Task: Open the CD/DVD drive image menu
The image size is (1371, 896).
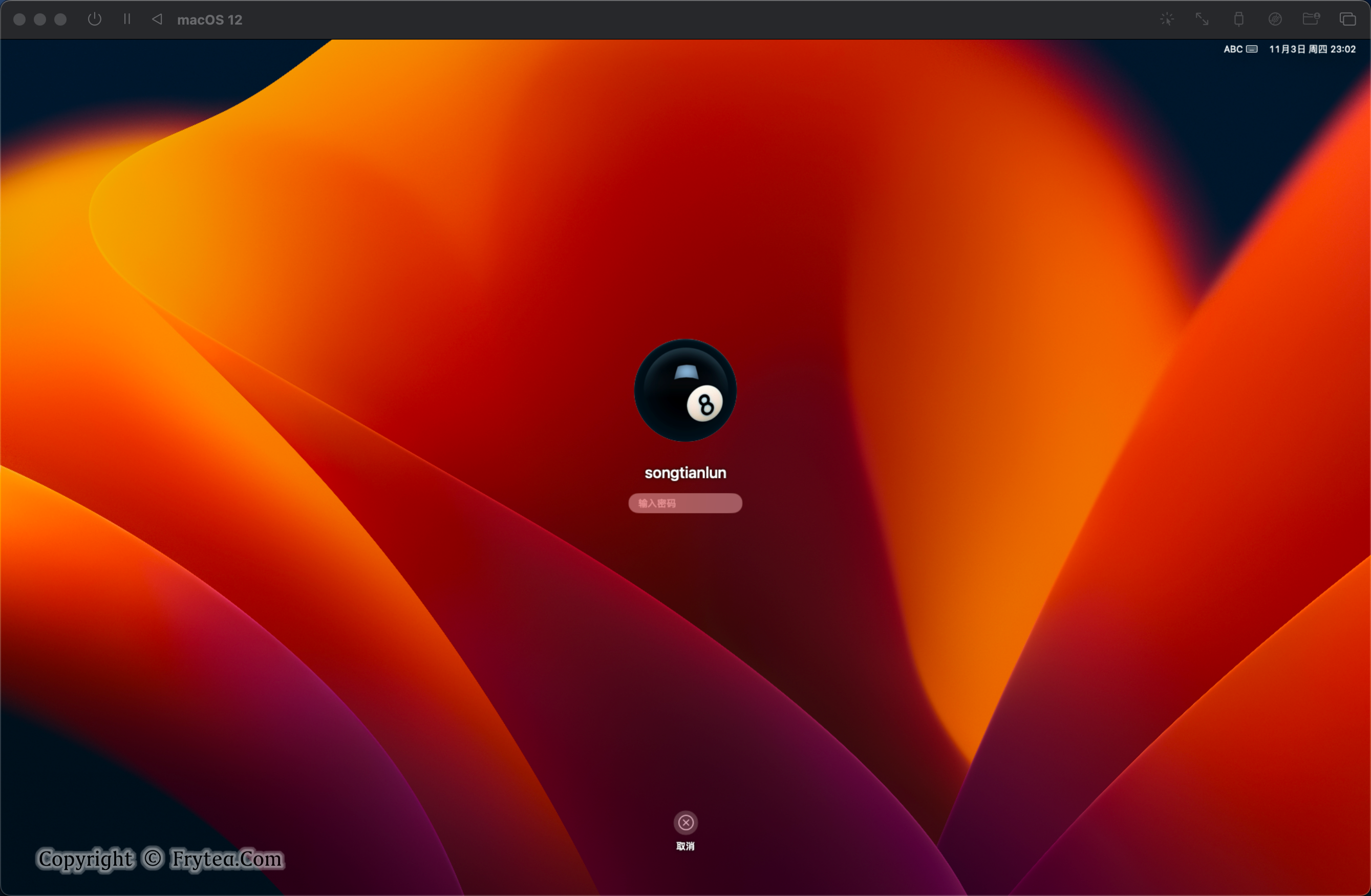Action: 1275,19
